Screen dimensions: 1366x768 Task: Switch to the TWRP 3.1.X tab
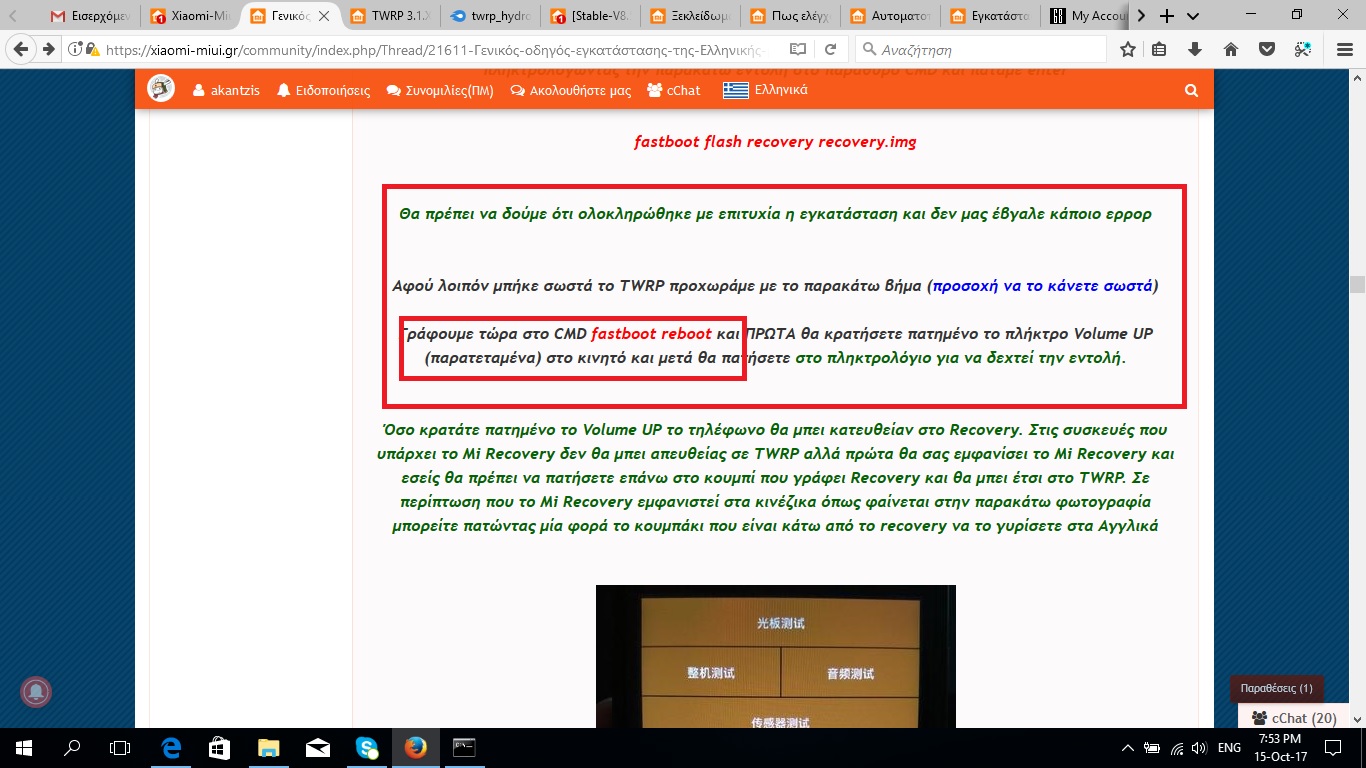(391, 16)
